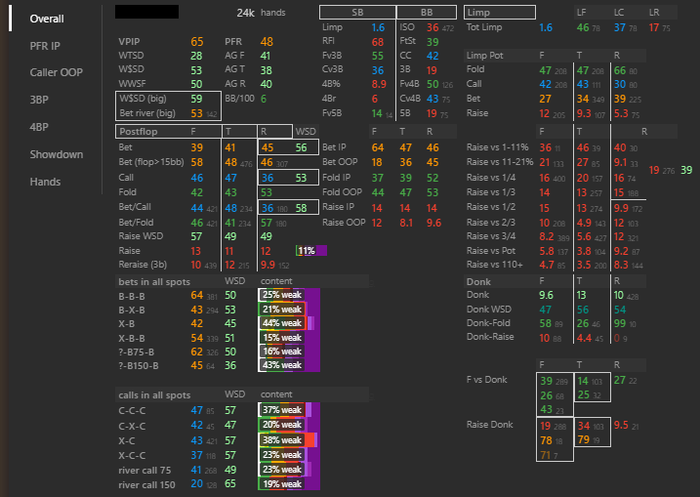
Task: Switch to Caller OOP view
Action: (x=56, y=72)
